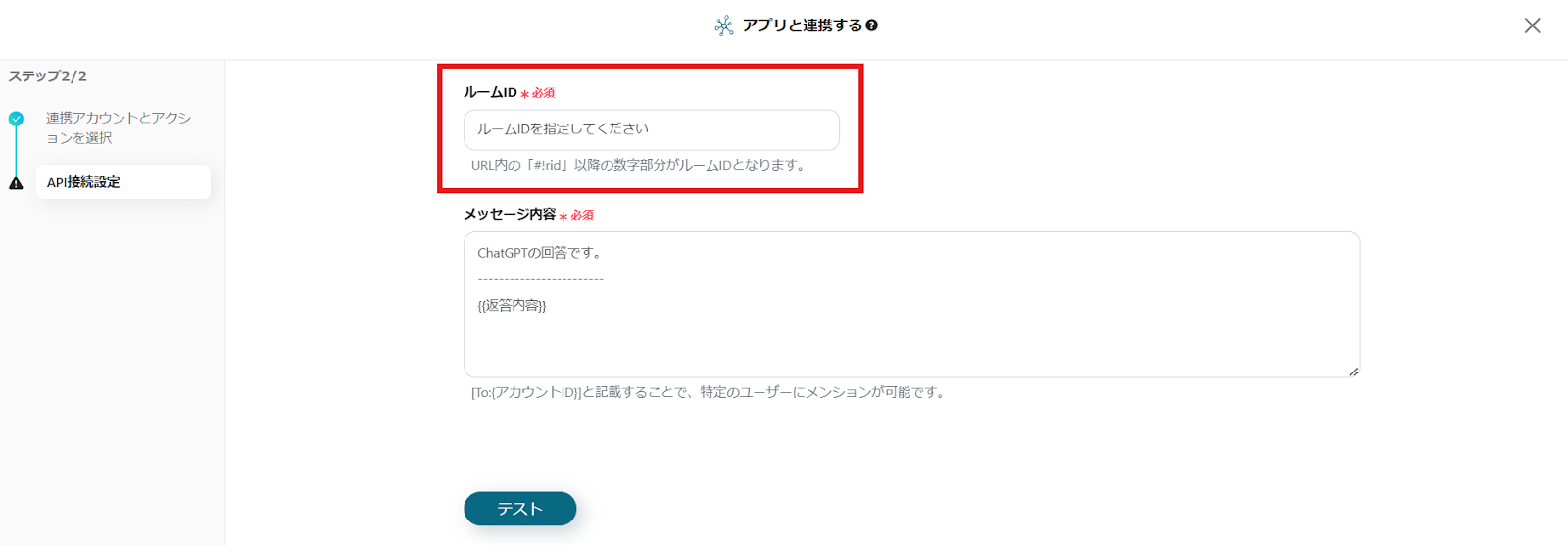Click the completed step checkmark icon
The height and width of the screenshot is (545, 1568).
[16, 119]
